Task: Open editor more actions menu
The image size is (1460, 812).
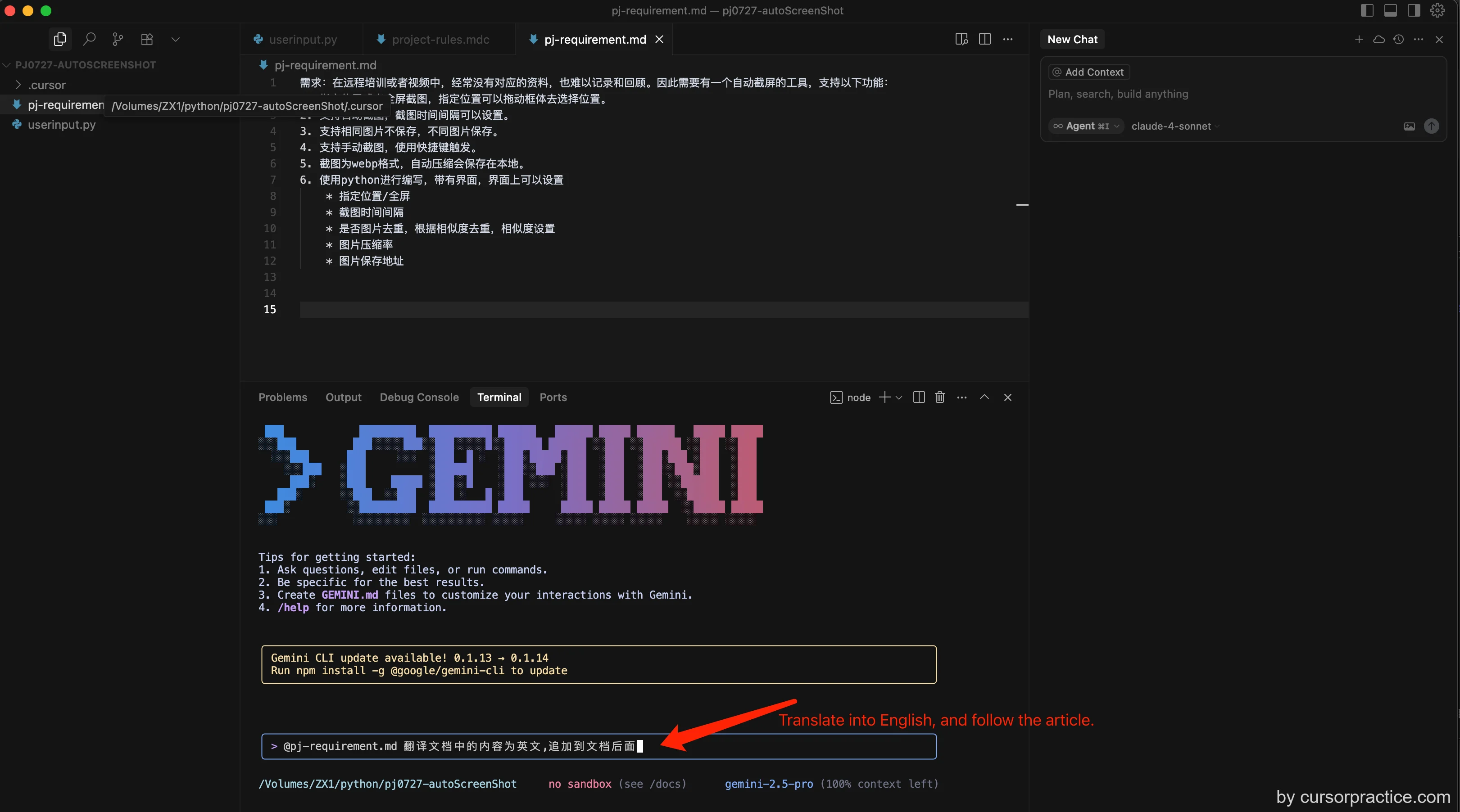Action: point(1008,39)
